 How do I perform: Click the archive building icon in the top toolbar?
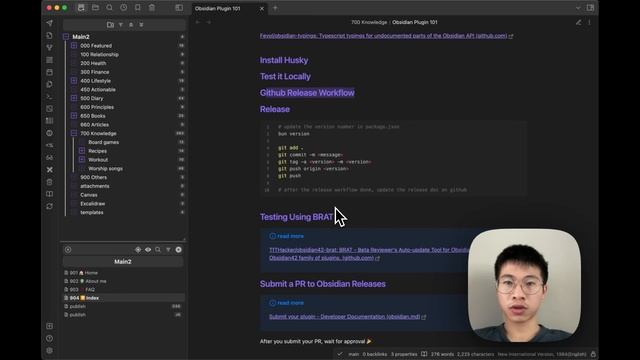[x=152, y=8]
